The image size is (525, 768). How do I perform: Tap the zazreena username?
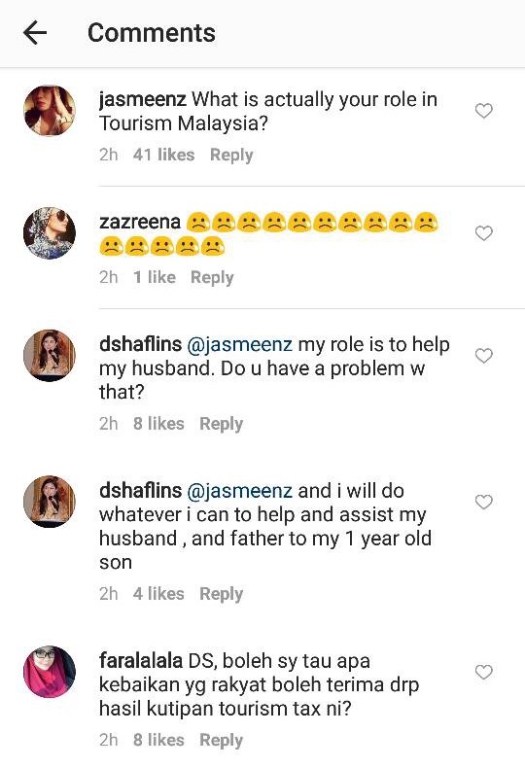(140, 222)
